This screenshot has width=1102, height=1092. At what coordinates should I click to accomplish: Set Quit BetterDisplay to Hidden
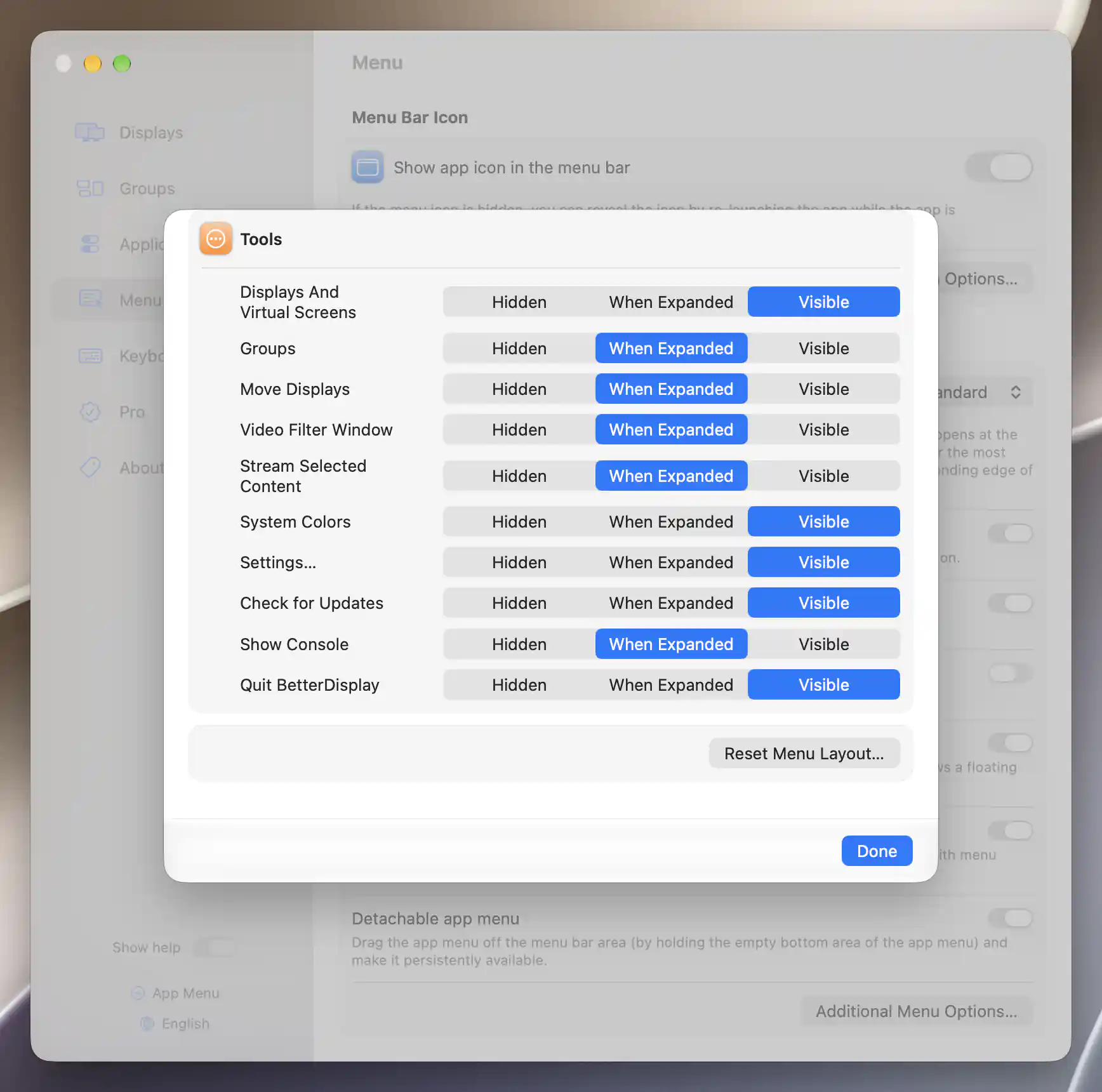[519, 684]
